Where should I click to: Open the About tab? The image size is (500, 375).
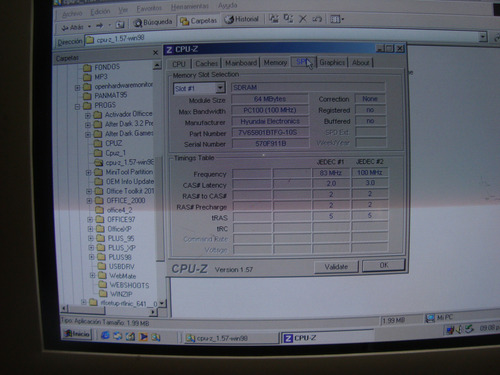361,62
